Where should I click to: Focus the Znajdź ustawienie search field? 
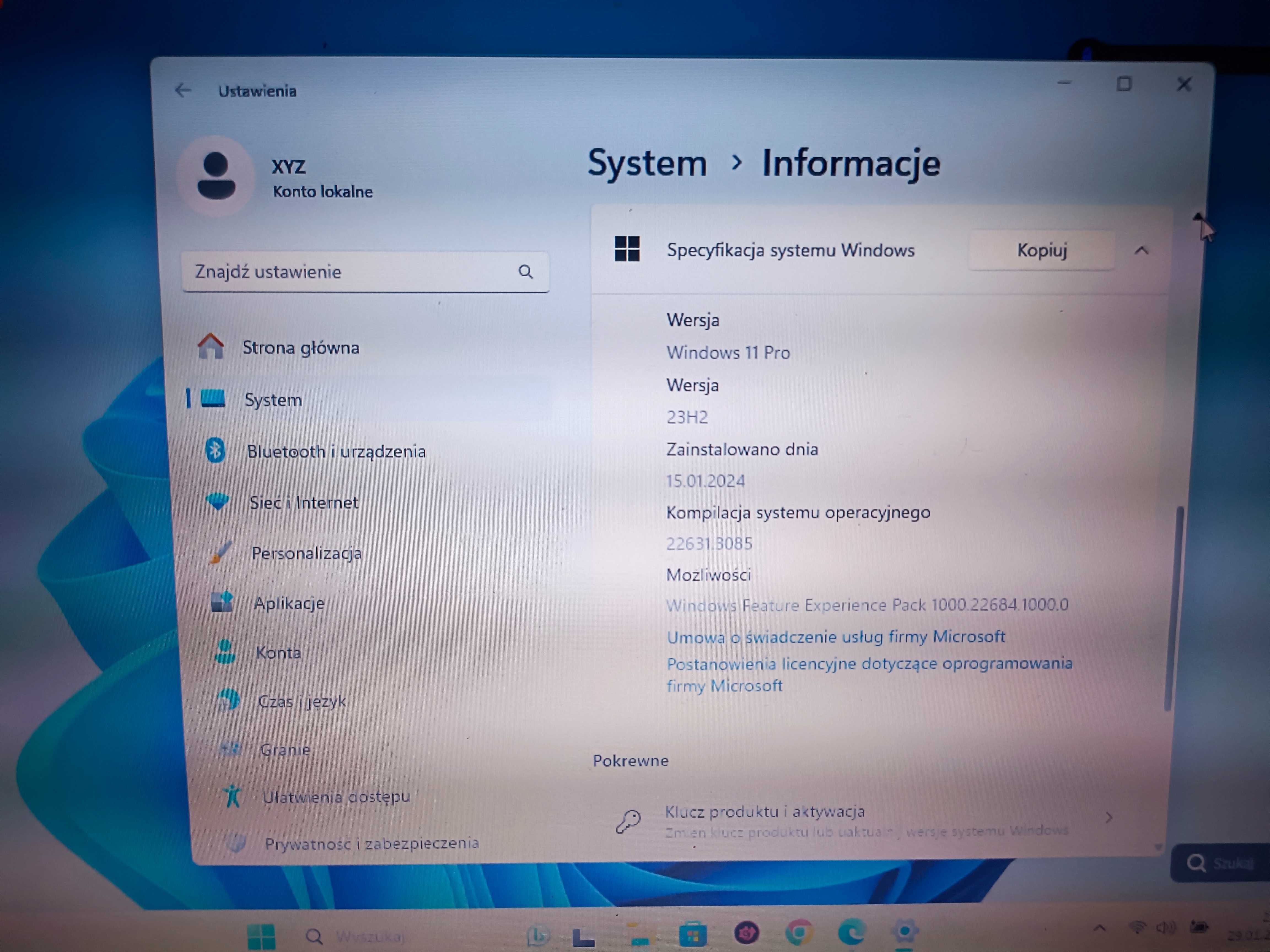pyautogui.click(x=365, y=271)
